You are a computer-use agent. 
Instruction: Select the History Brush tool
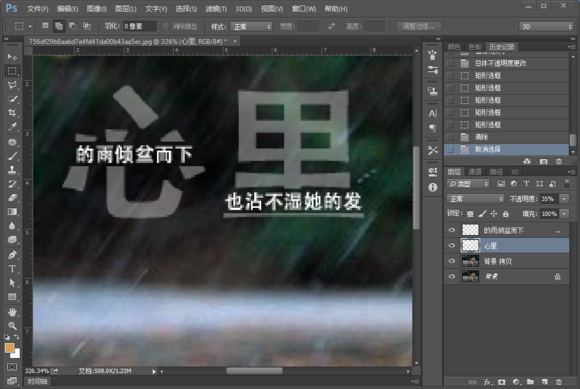coord(12,184)
